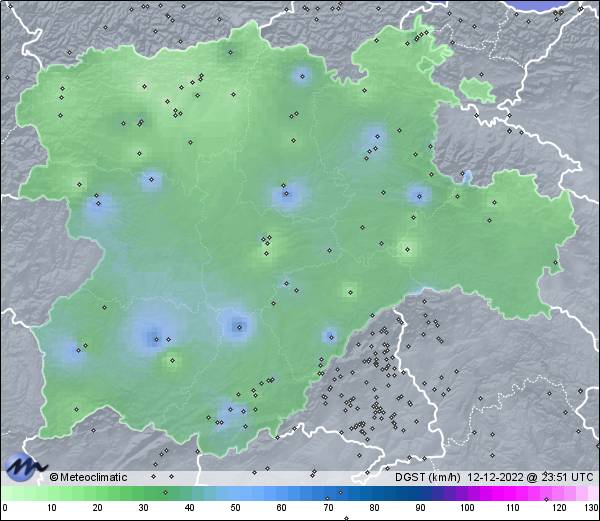
Task: Click the scale value 70
Action: point(328,508)
